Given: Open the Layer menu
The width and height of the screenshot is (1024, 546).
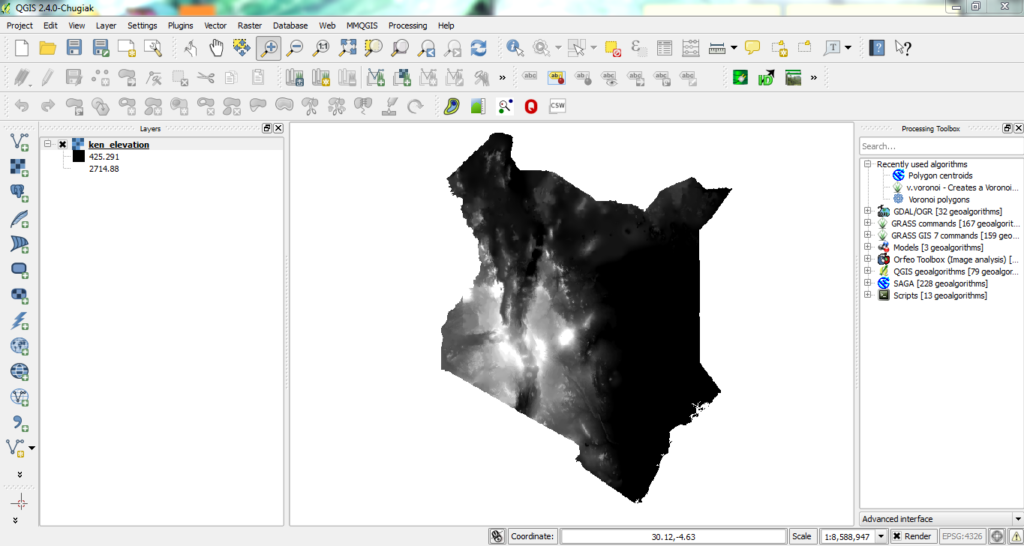Looking at the screenshot, I should pos(106,25).
